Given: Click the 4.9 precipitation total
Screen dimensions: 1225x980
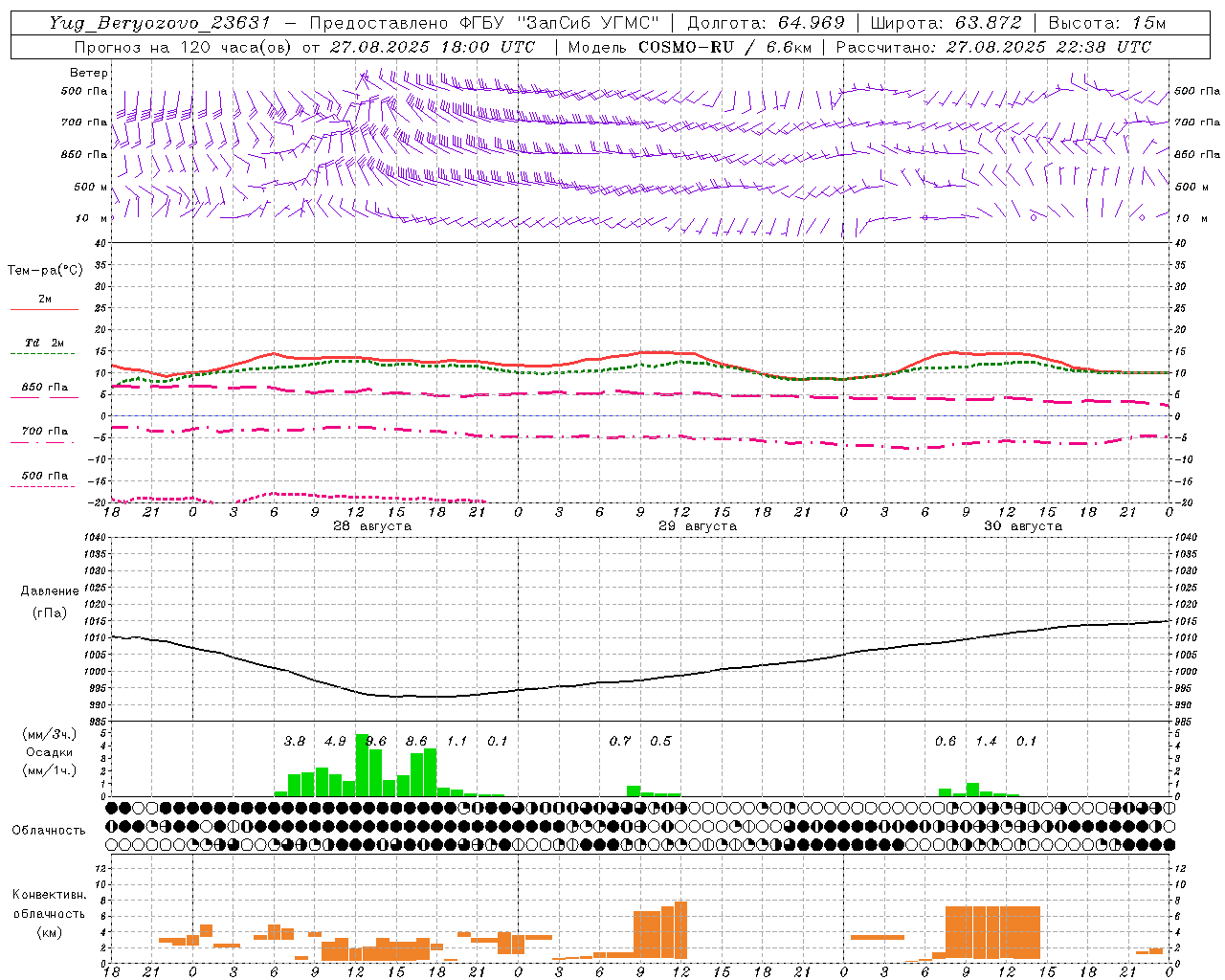Looking at the screenshot, I should click(x=335, y=741).
